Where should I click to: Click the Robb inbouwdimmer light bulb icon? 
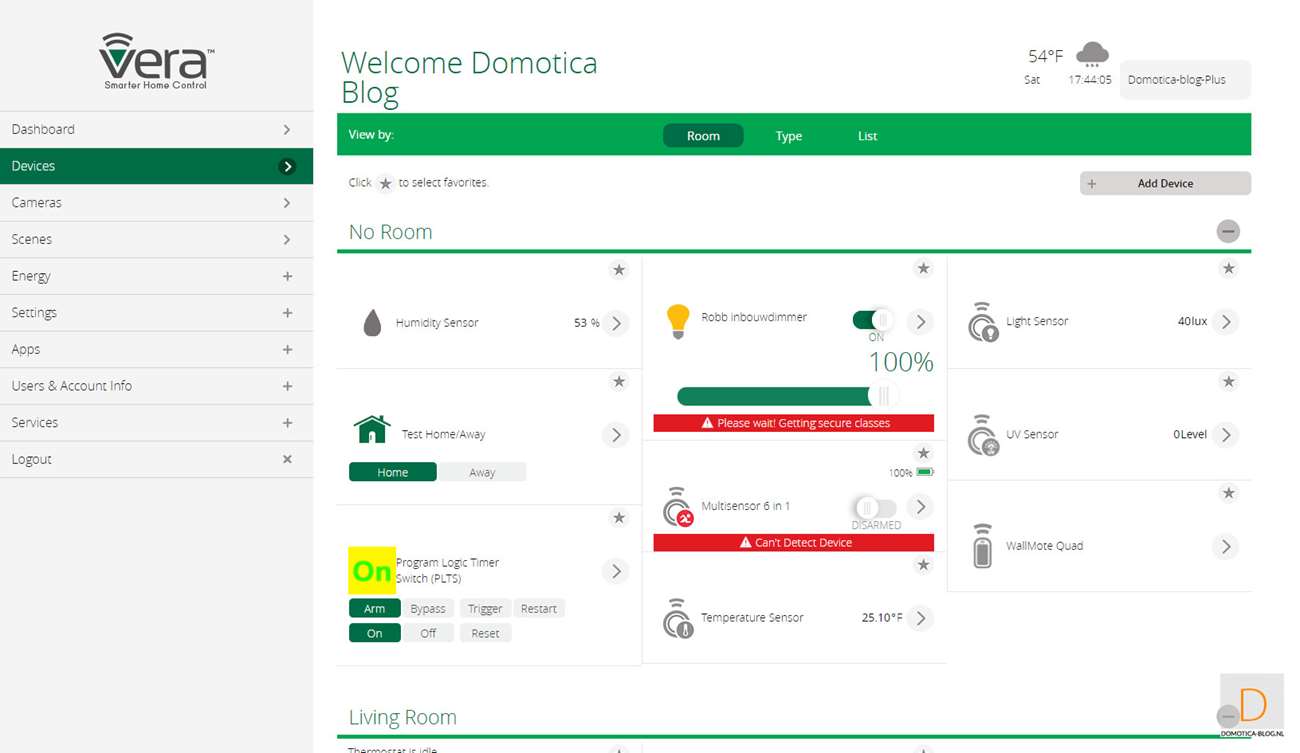click(678, 321)
